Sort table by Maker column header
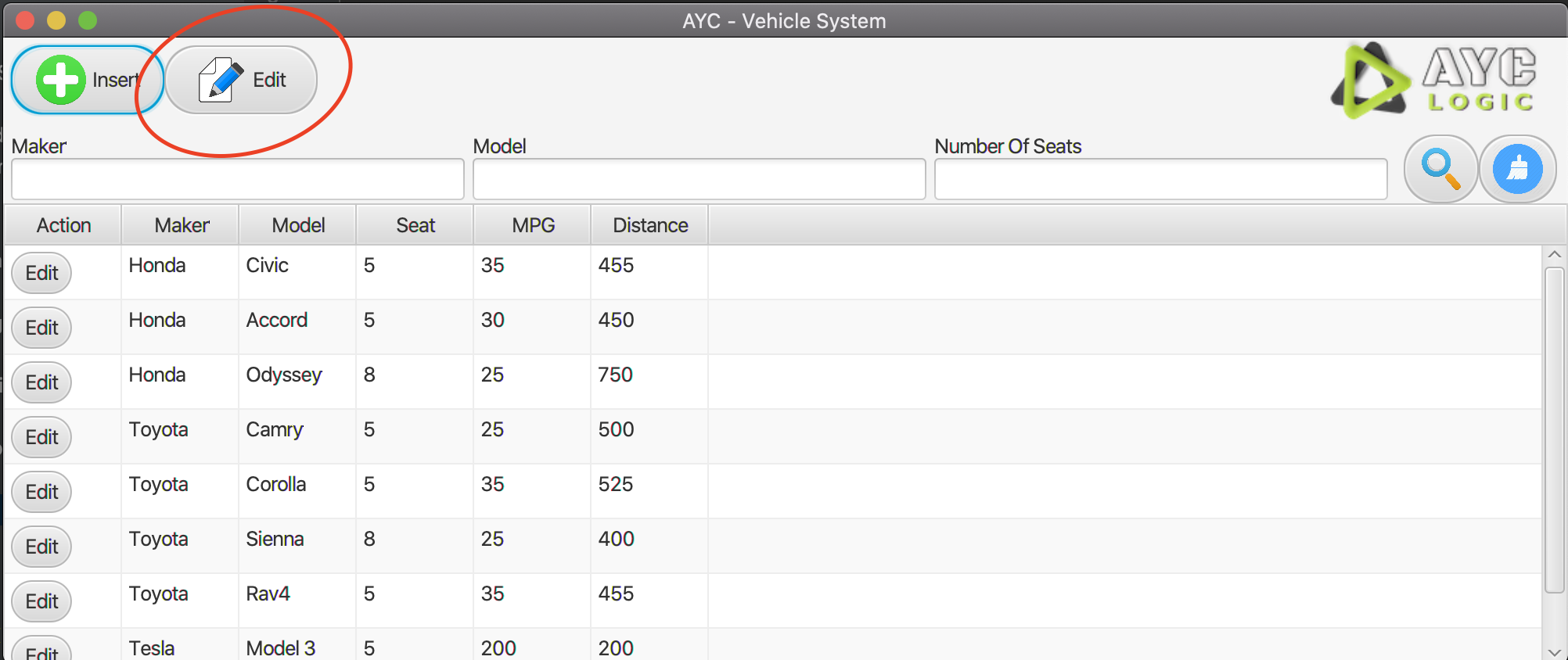Image resolution: width=1568 pixels, height=660 pixels. [x=181, y=225]
